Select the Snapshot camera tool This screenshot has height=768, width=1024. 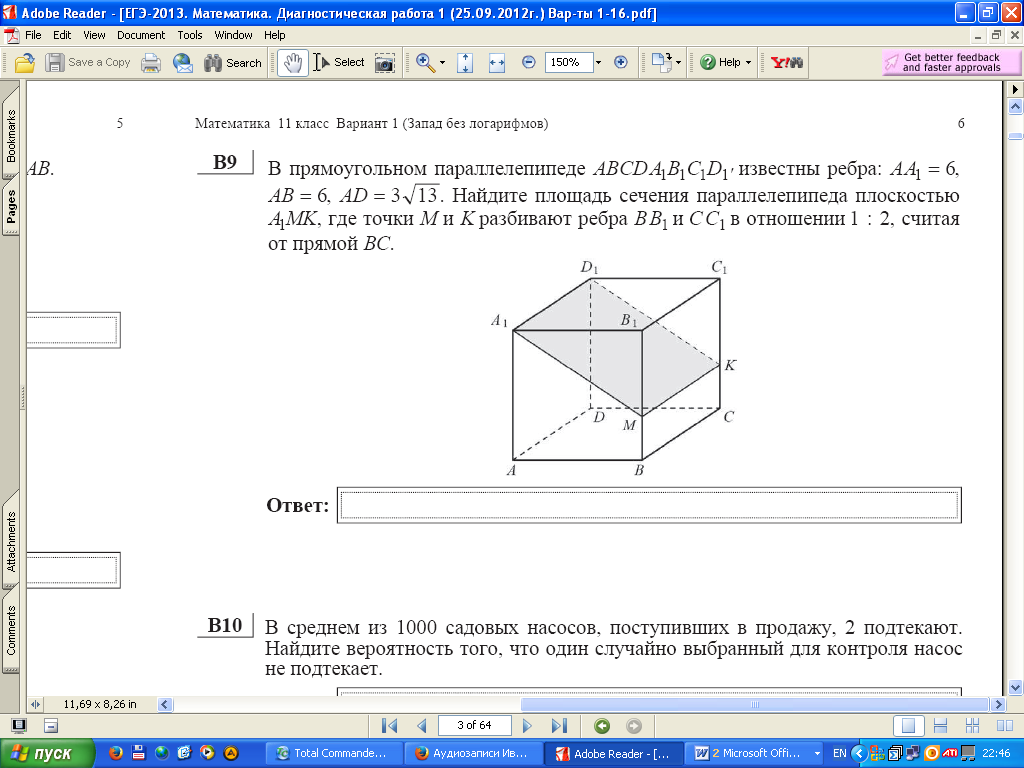point(385,63)
